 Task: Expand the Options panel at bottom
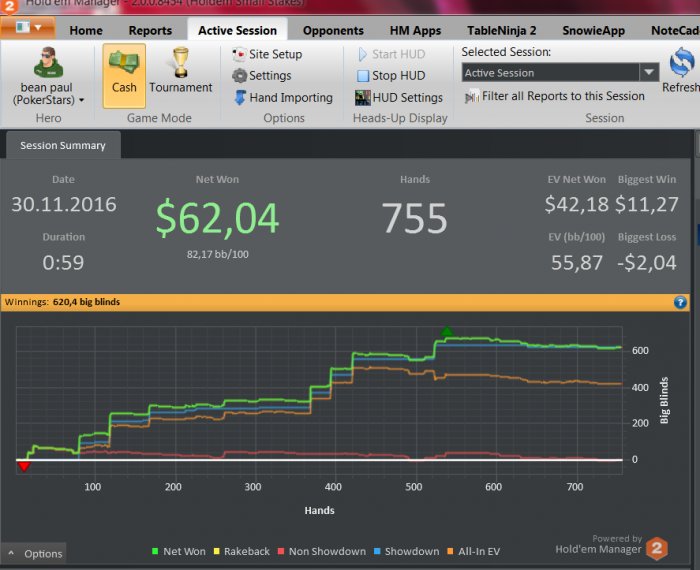34,554
